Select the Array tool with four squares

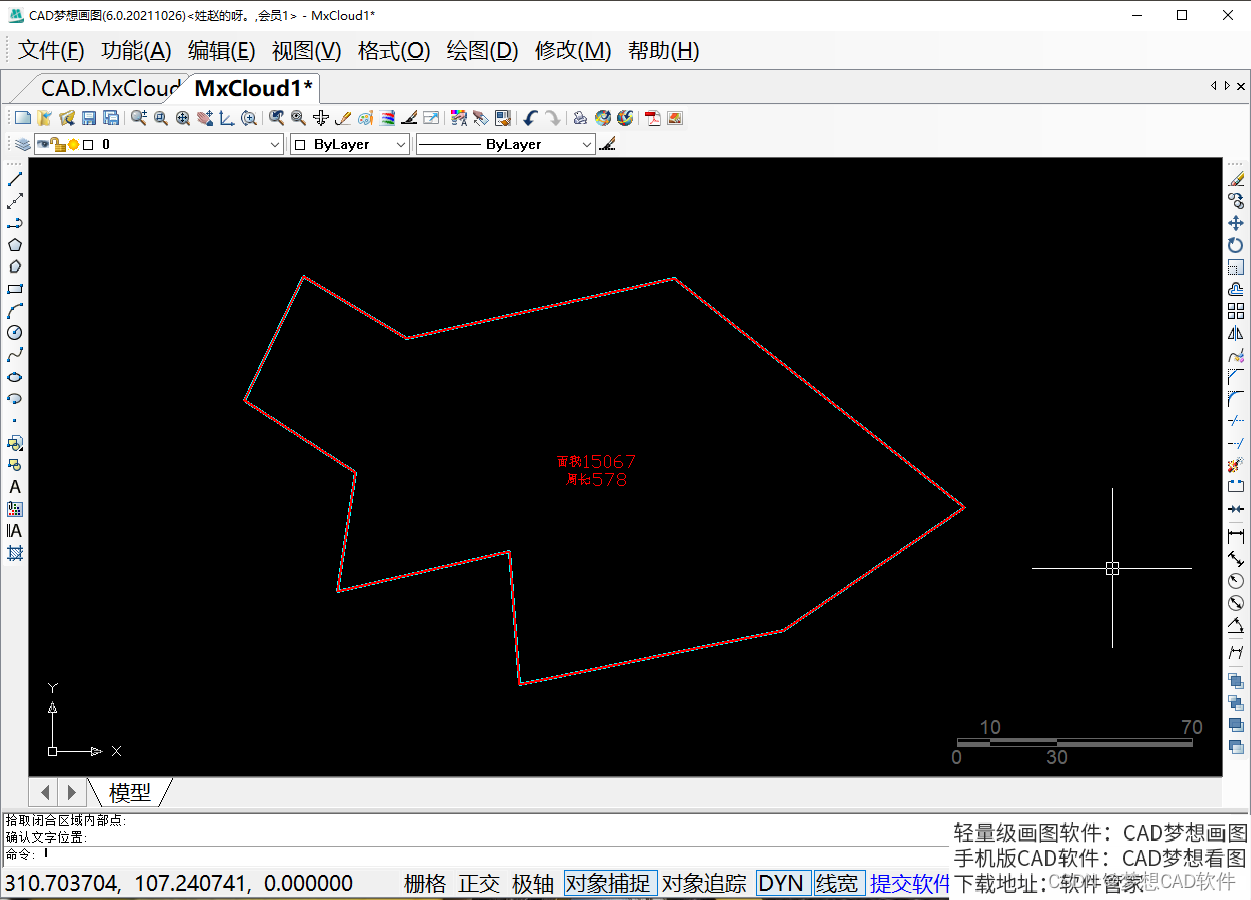click(x=1236, y=311)
